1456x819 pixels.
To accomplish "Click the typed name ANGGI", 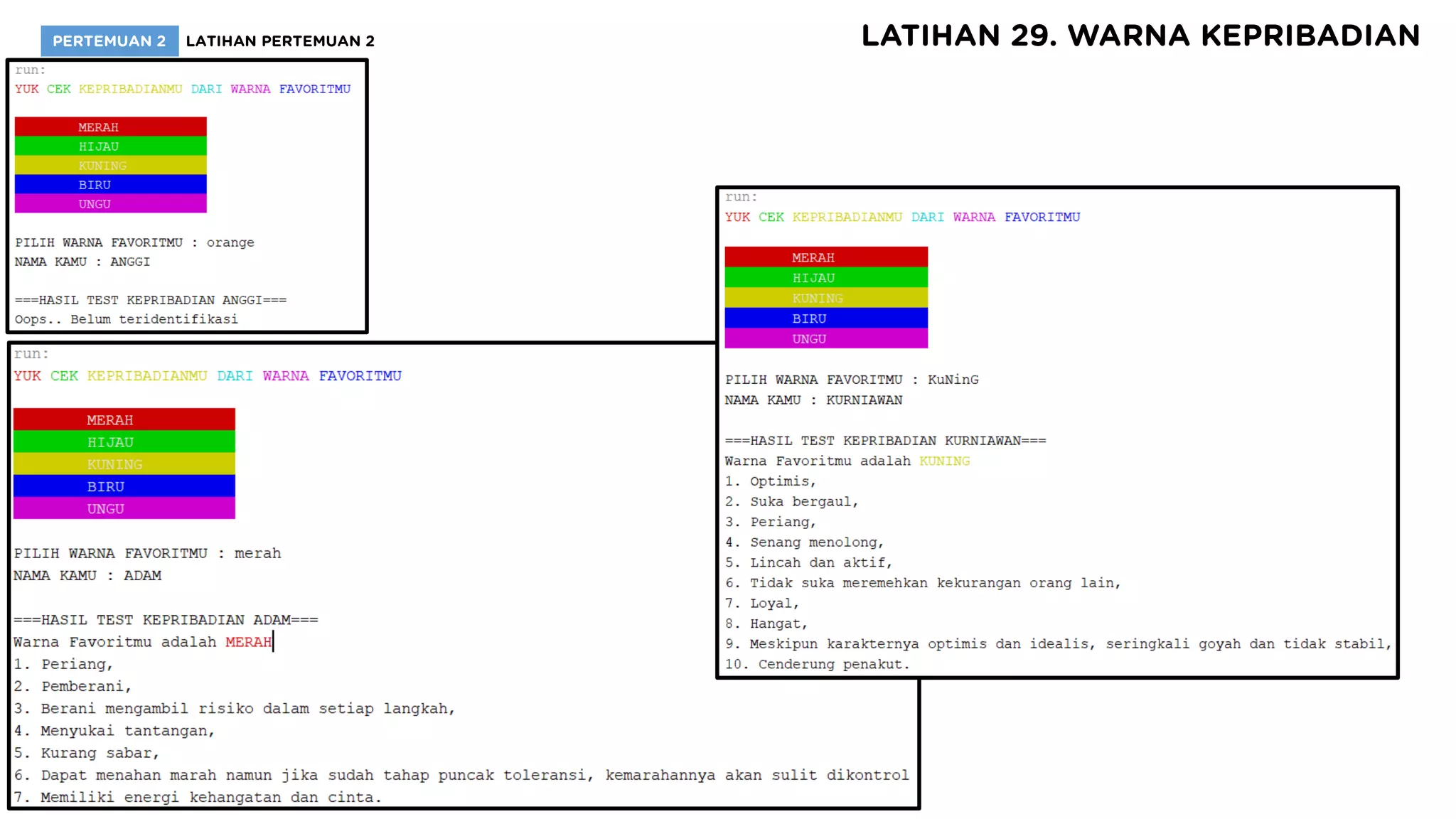I will click(x=130, y=262).
